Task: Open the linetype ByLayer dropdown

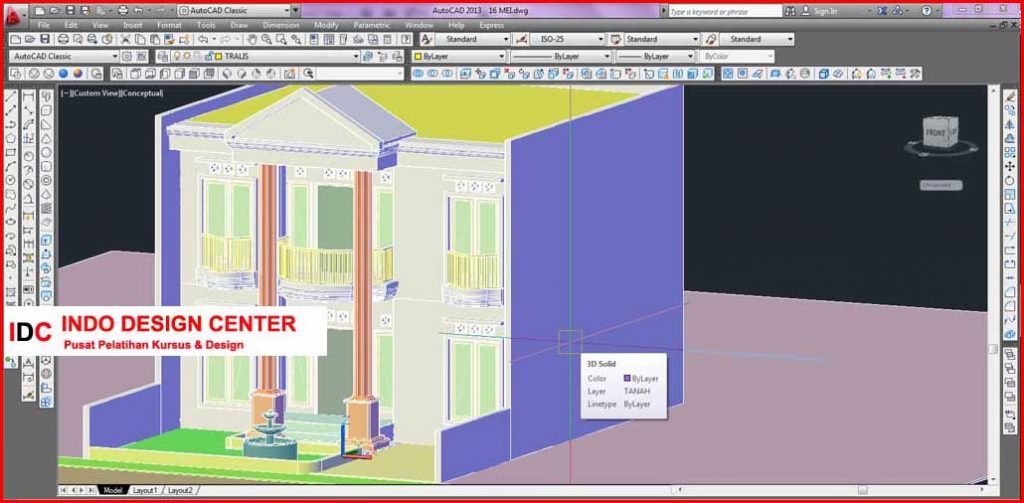Action: [607, 57]
